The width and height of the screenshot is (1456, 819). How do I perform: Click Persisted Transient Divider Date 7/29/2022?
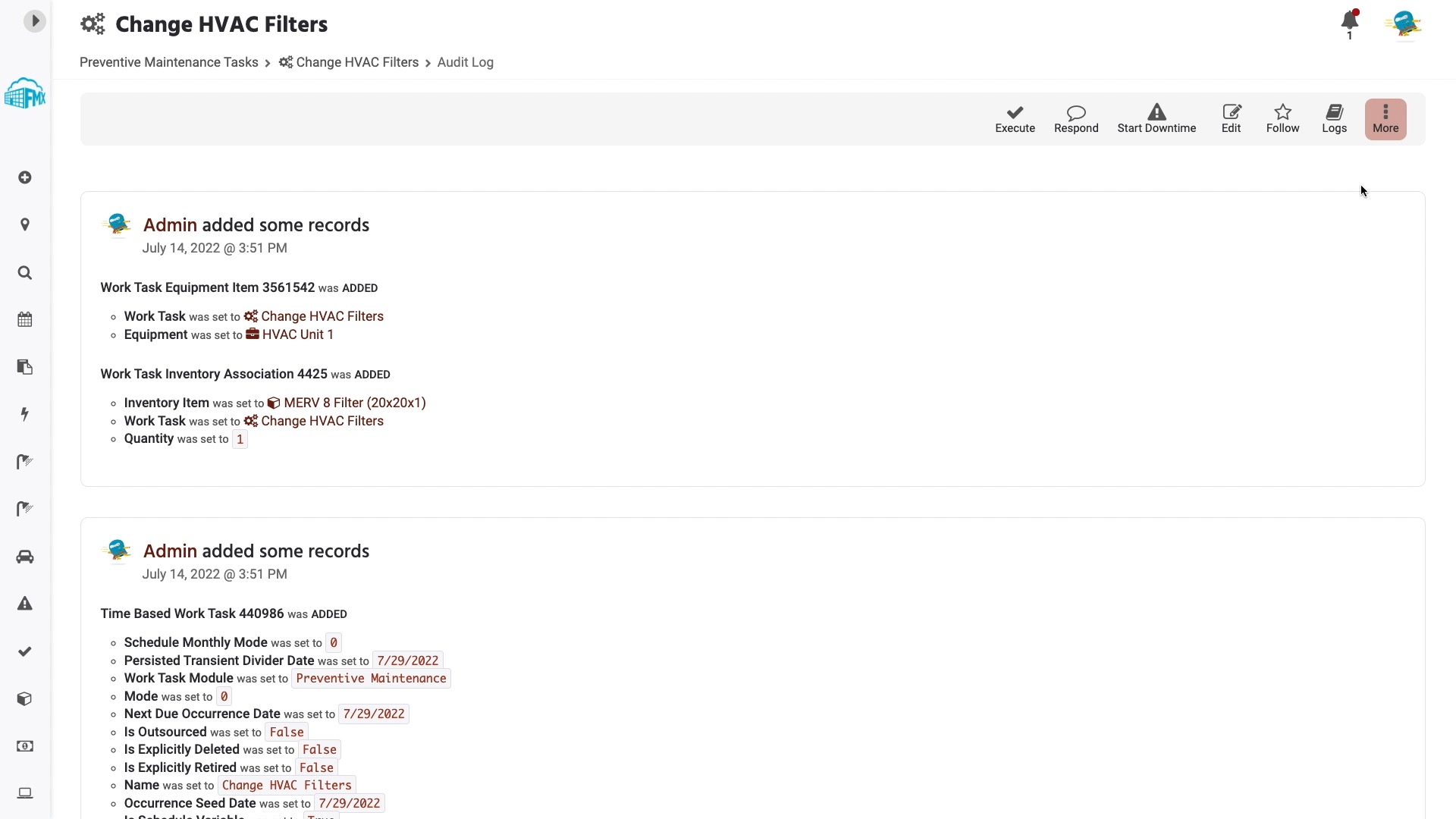tap(408, 661)
